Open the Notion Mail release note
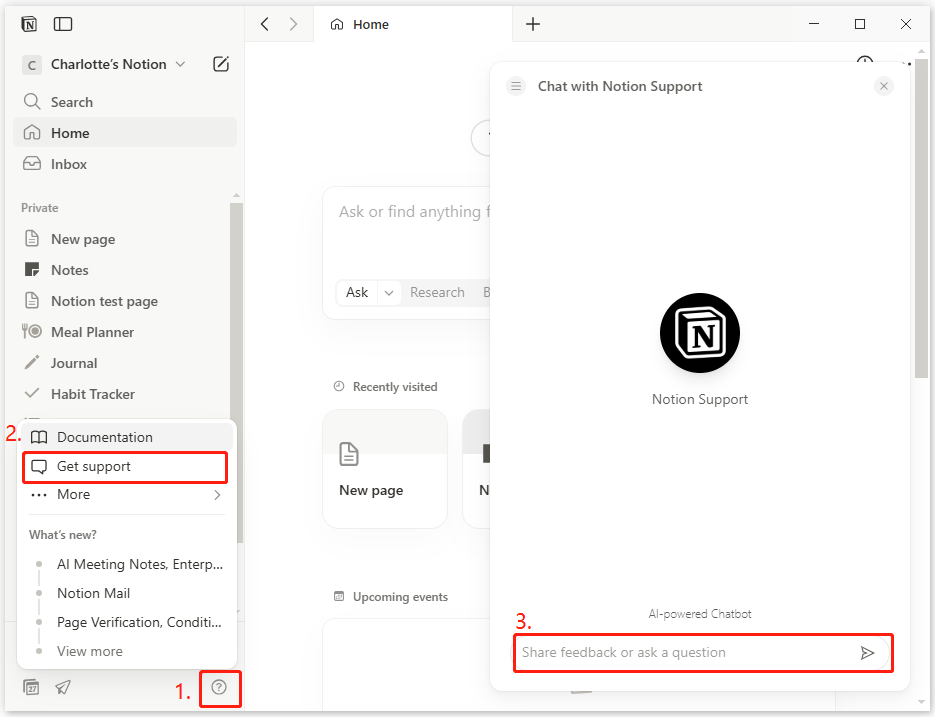The width and height of the screenshot is (935, 717). 94,593
